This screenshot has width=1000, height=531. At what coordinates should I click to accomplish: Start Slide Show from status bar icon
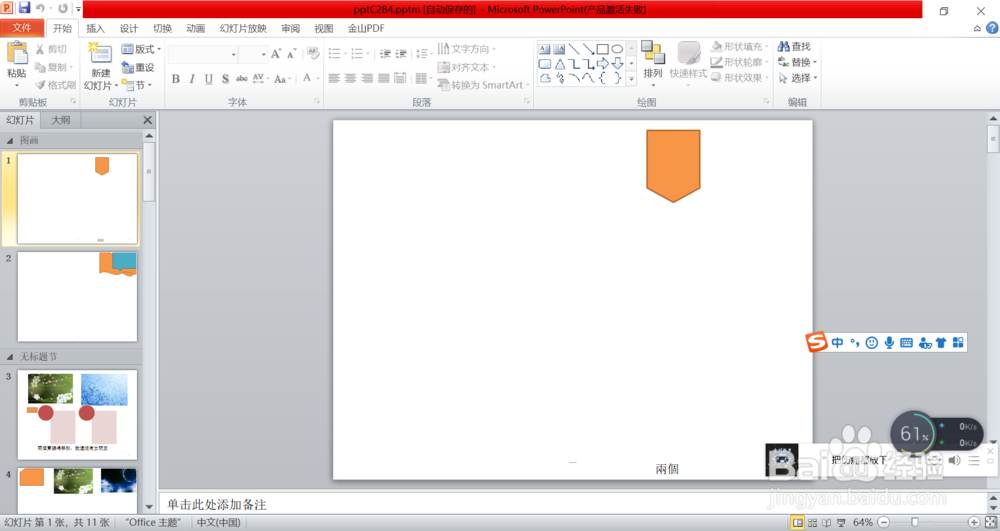tap(841, 523)
